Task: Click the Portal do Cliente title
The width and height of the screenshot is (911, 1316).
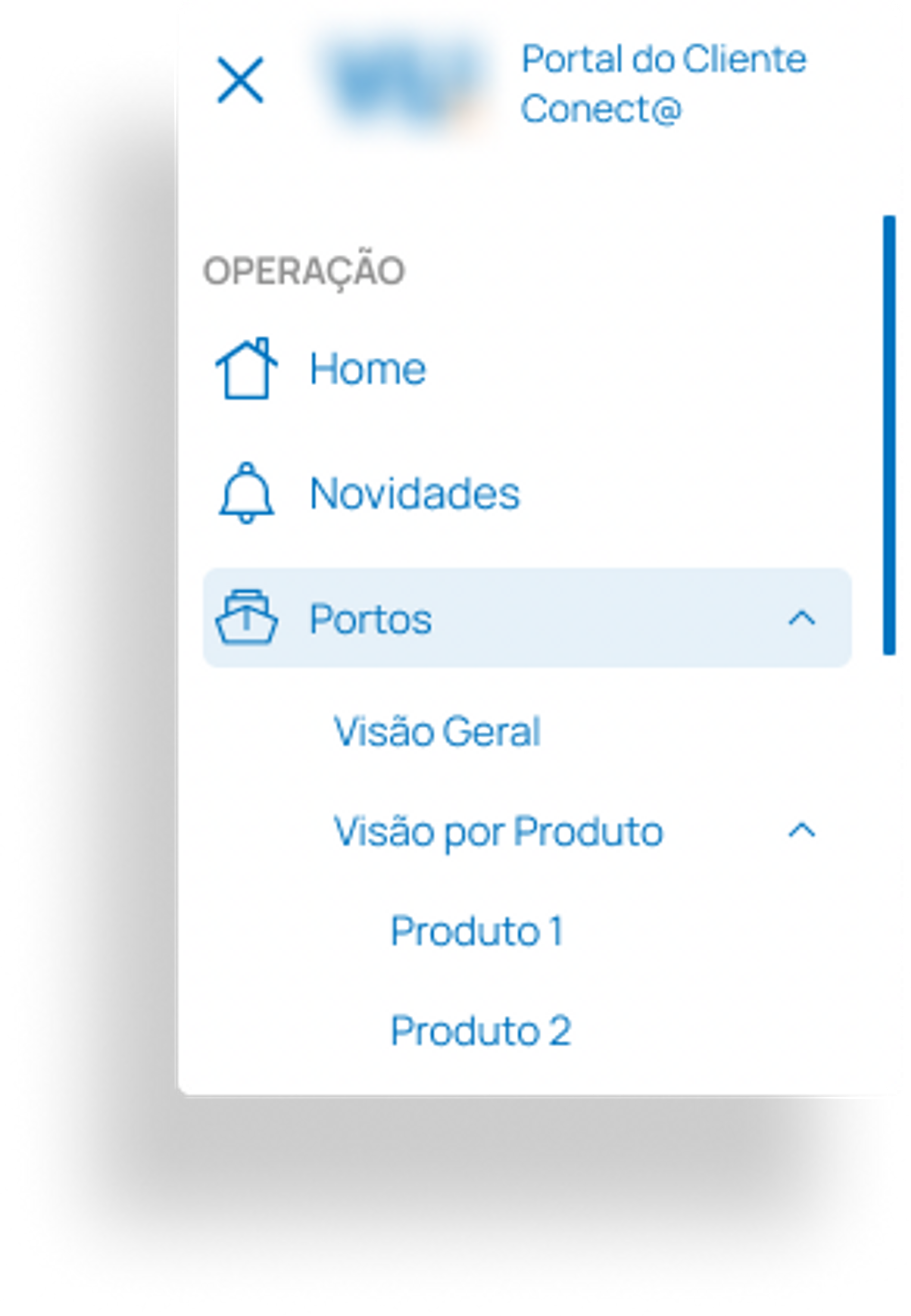Action: click(664, 59)
